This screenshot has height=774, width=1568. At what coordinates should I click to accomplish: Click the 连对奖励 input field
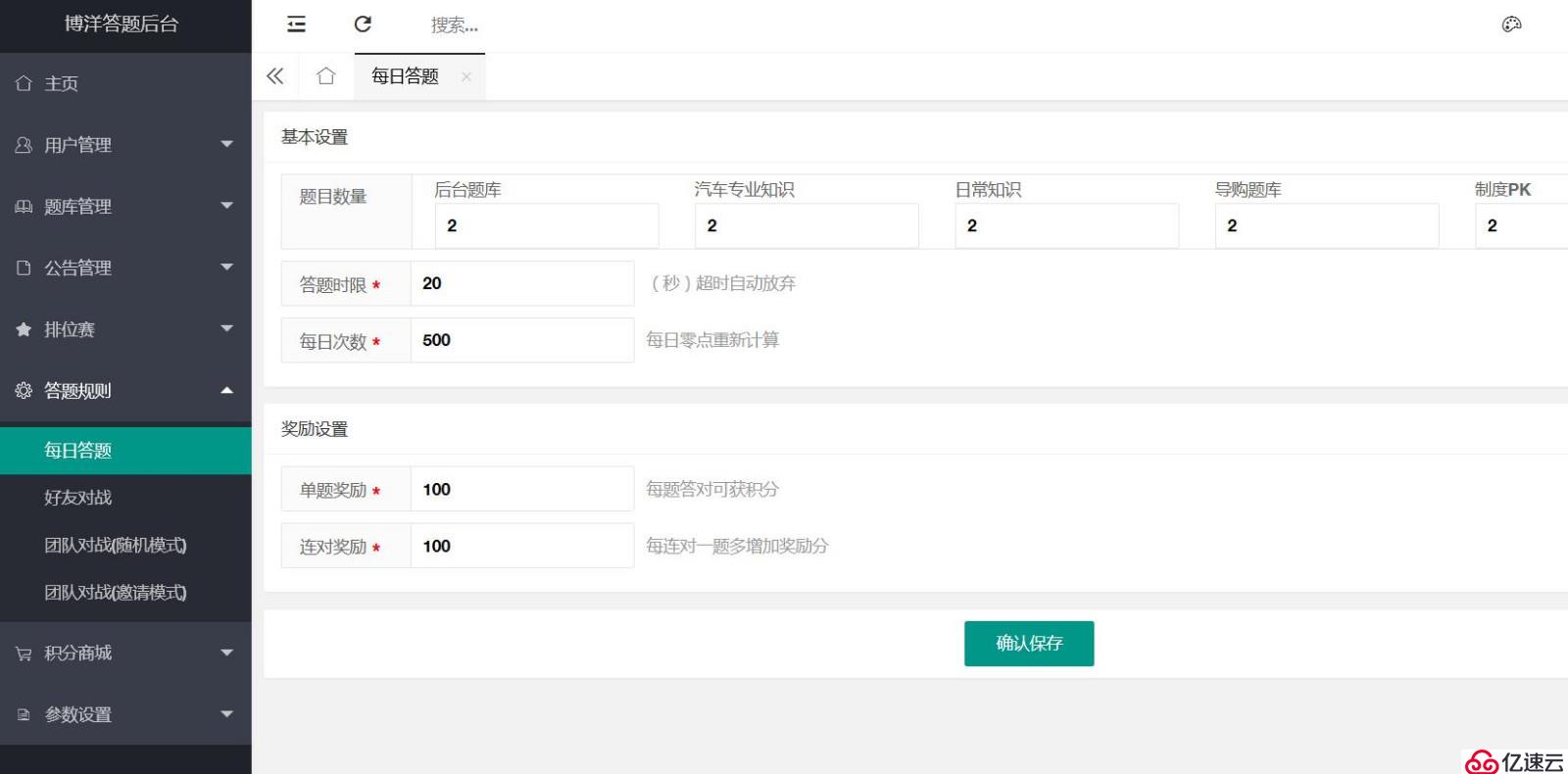522,546
